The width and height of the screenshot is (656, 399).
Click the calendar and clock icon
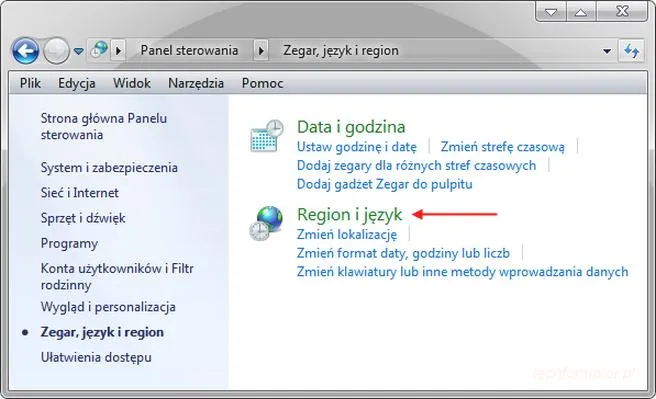[267, 135]
